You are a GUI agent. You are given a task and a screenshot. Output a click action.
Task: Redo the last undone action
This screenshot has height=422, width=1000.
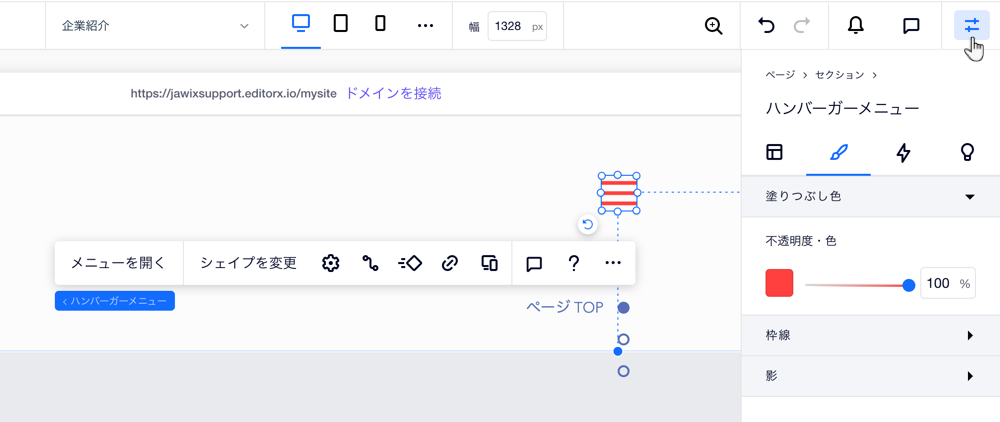pos(802,25)
